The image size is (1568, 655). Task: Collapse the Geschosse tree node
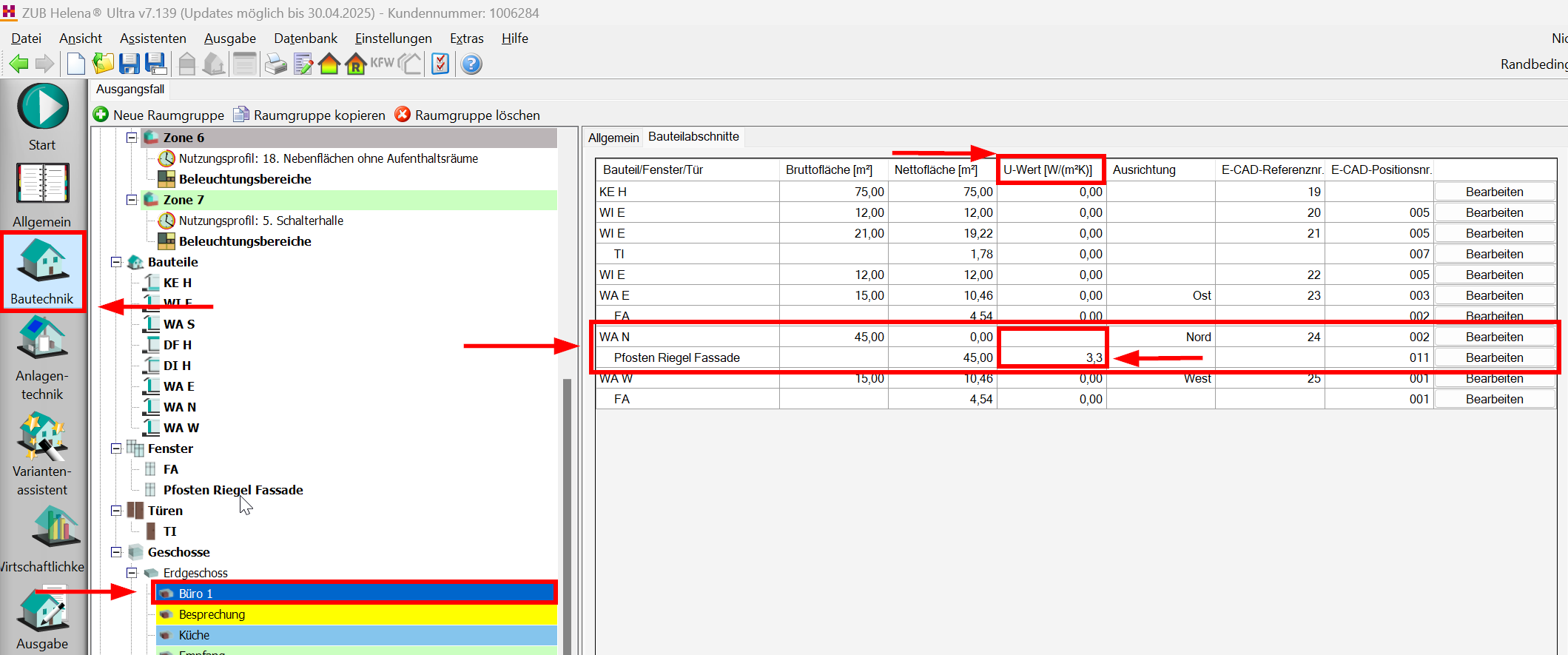coord(116,552)
